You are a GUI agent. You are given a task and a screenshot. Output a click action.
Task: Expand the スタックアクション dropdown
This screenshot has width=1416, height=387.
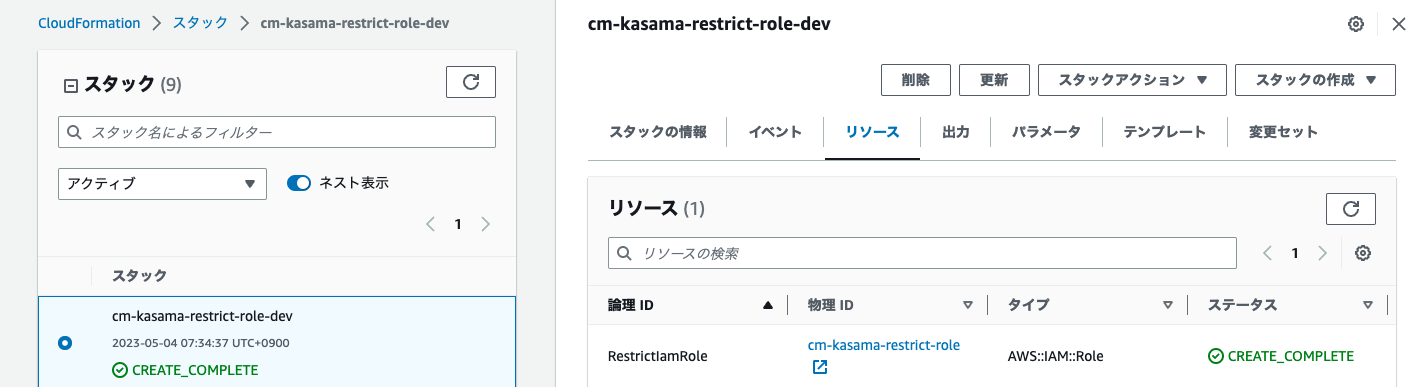1132,80
